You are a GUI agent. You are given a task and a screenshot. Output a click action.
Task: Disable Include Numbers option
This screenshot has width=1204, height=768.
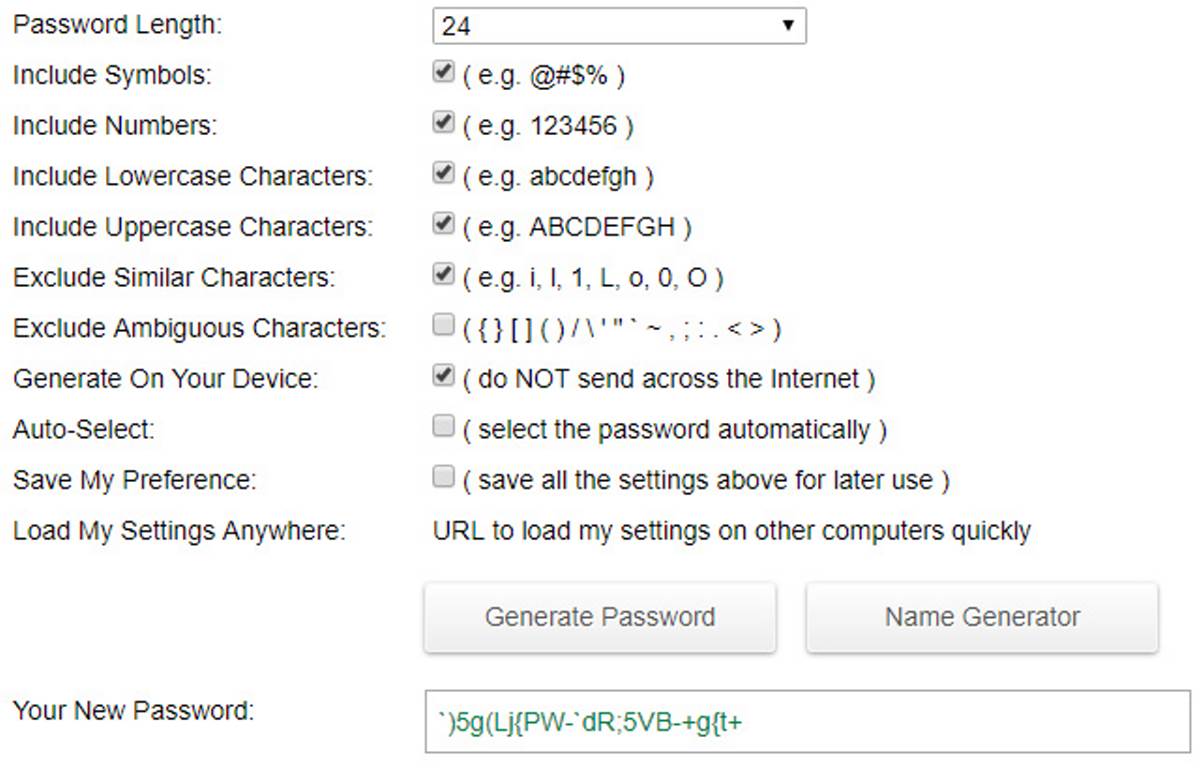tap(441, 122)
